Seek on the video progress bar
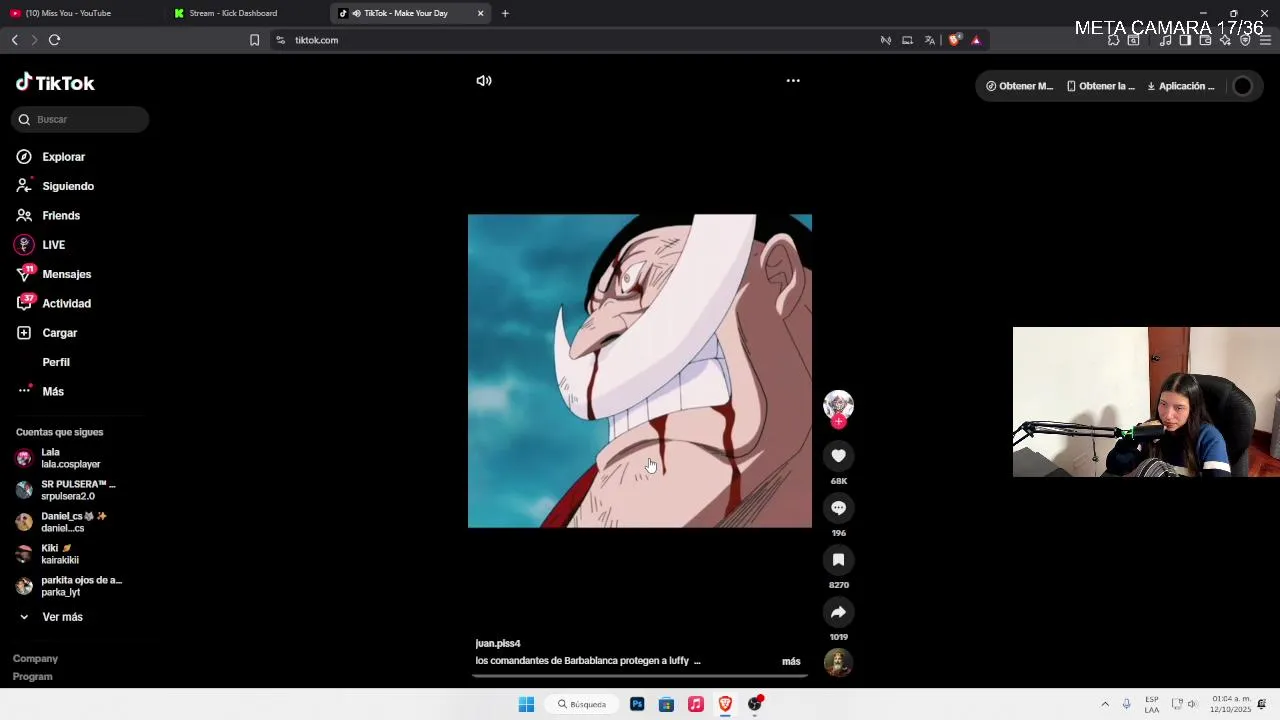This screenshot has width=1280, height=720. [640, 676]
